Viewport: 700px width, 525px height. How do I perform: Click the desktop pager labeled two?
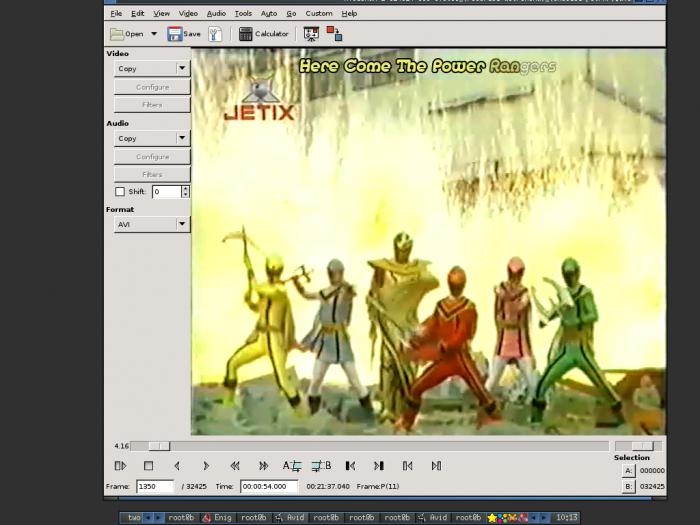tap(133, 518)
